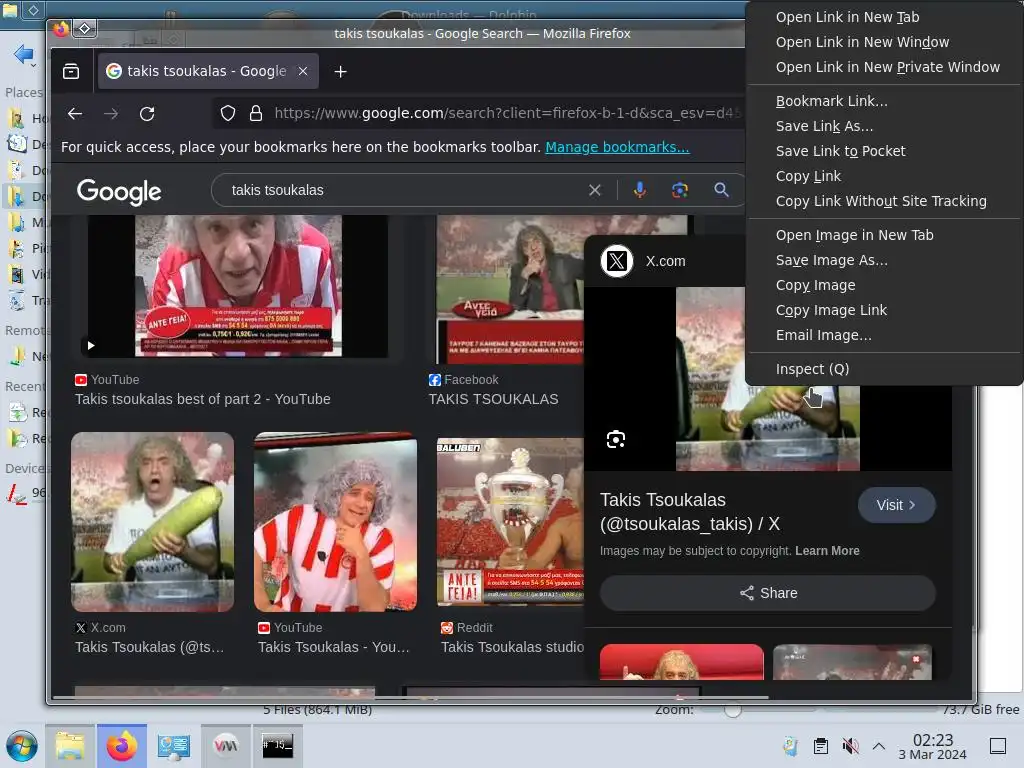1024x768 pixels.
Task: Choose Save Image As option
Action: [884, 260]
